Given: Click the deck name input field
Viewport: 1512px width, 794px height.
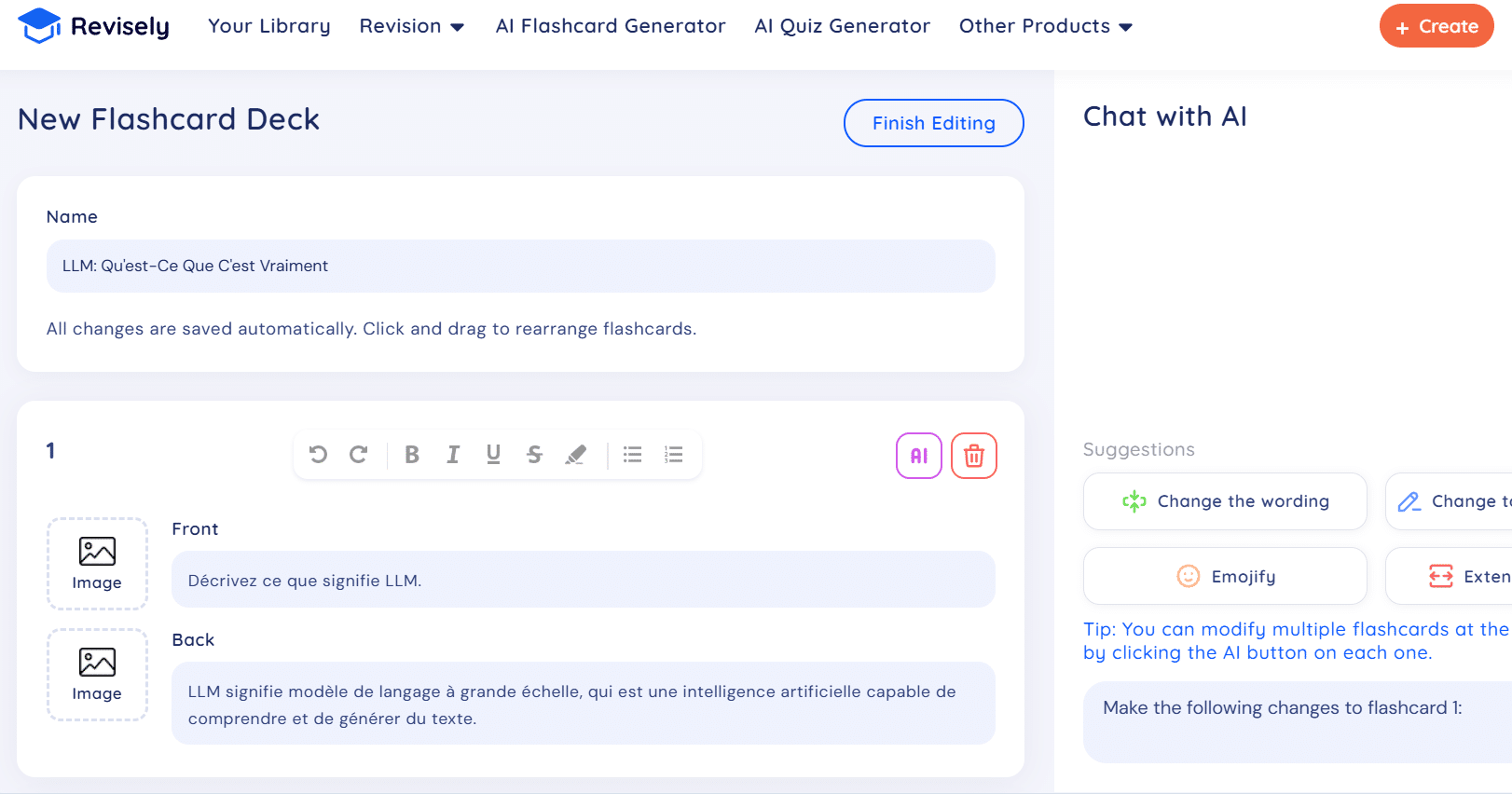Looking at the screenshot, I should 519,267.
